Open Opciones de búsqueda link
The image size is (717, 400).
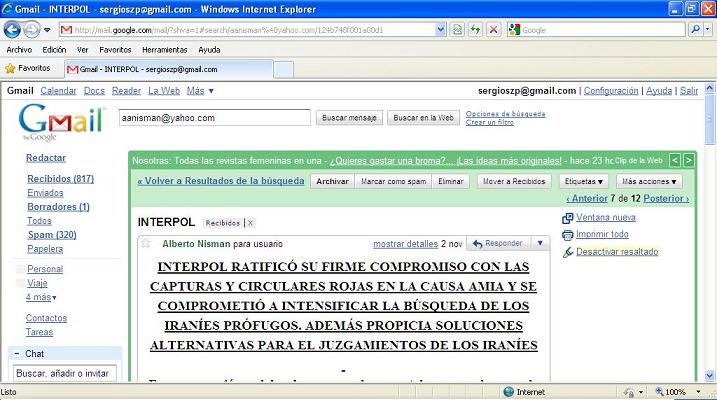505,114
